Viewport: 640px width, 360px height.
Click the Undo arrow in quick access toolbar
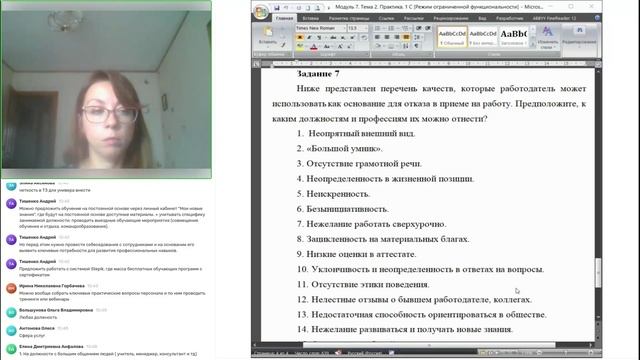click(286, 8)
